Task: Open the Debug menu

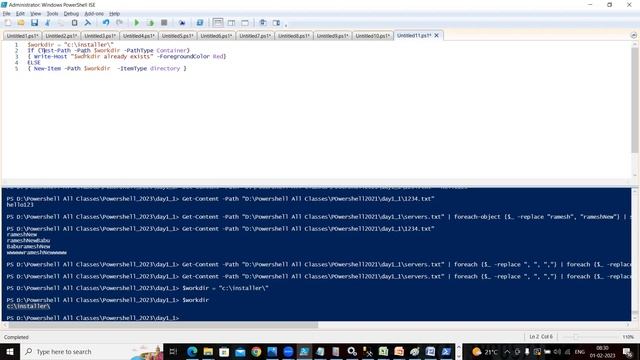Action: click(71, 13)
